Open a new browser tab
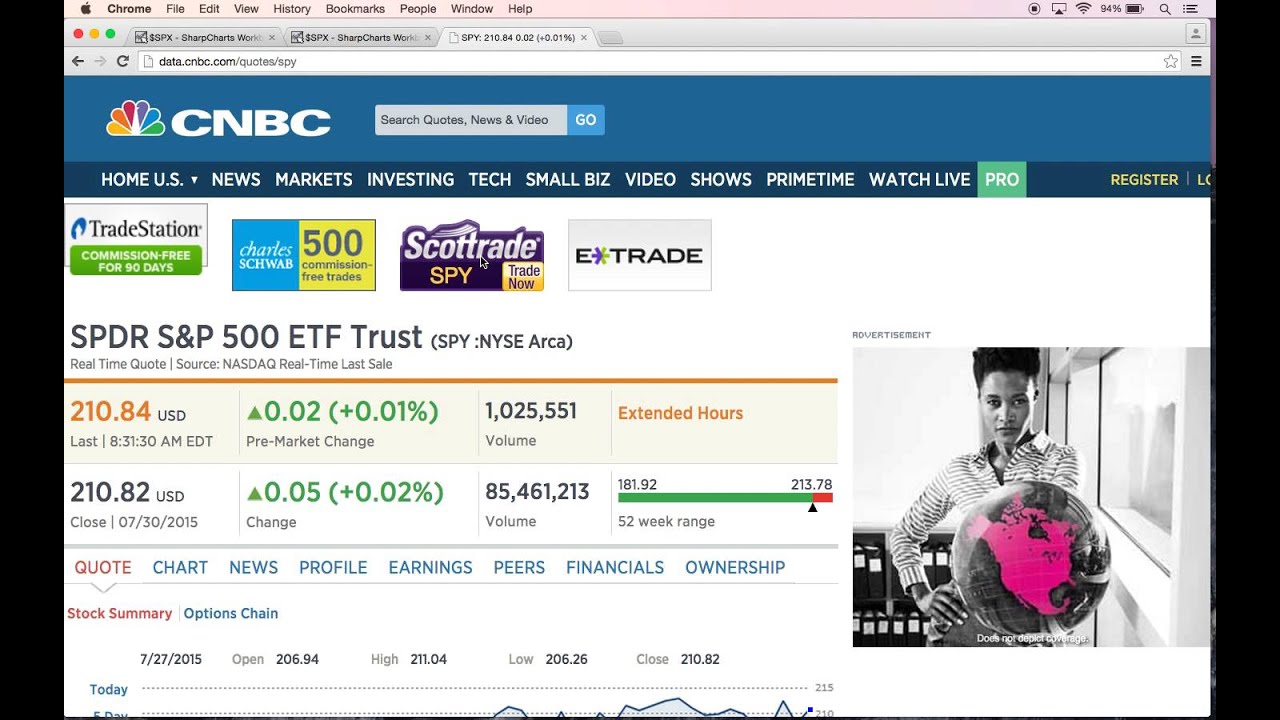The height and width of the screenshot is (720, 1280). pyautogui.click(x=610, y=38)
